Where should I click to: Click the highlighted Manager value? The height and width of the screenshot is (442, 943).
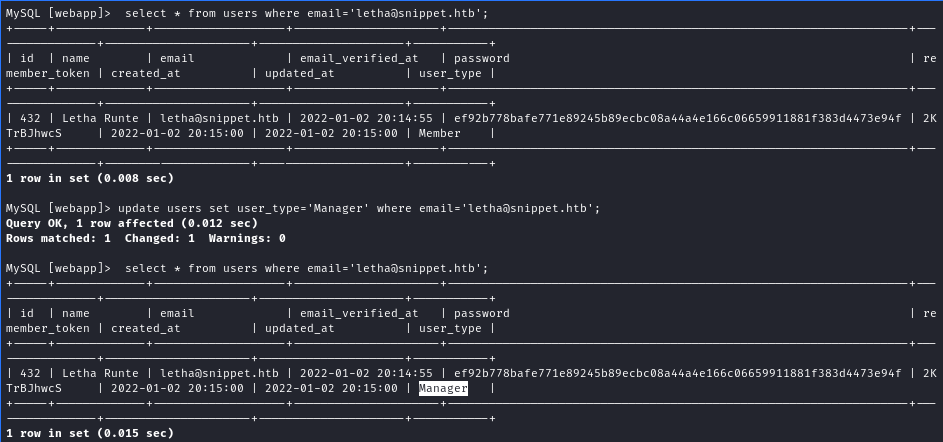point(443,388)
